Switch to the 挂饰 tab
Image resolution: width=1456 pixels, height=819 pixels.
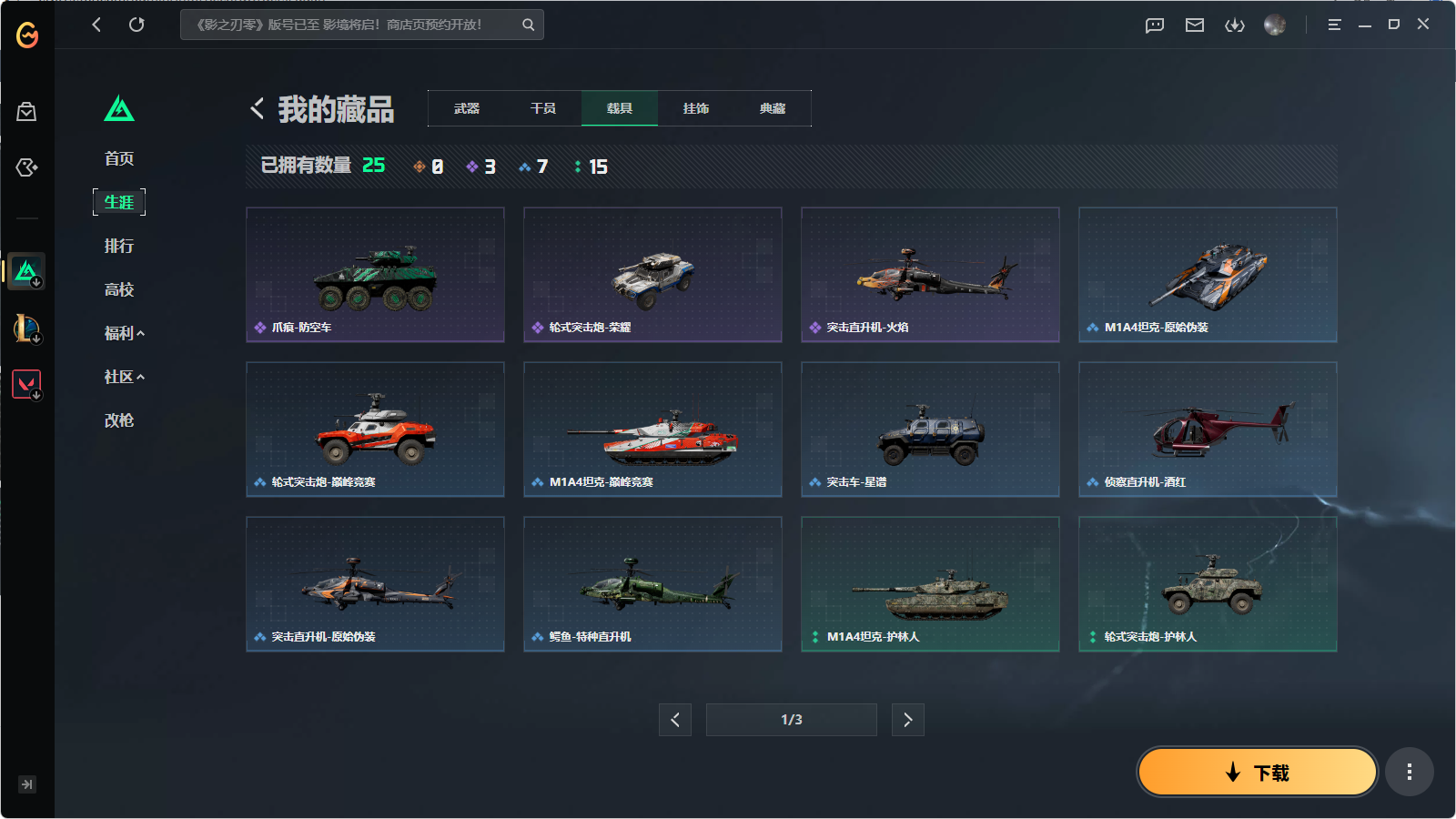coord(696,108)
